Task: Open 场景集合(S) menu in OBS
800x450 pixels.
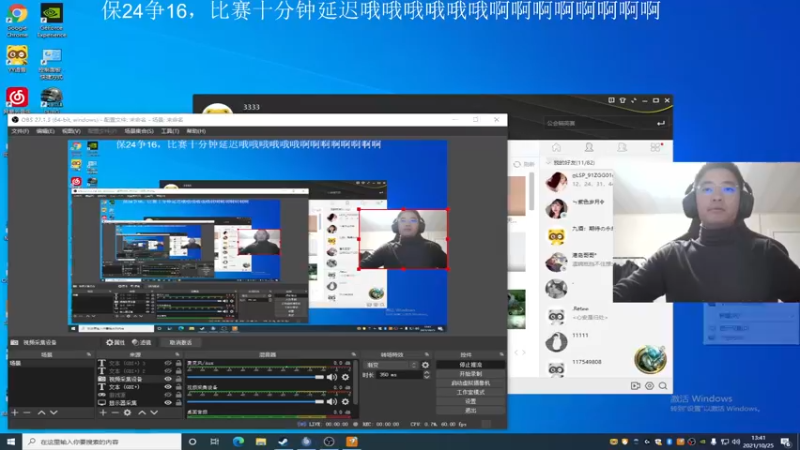Action: 139,131
